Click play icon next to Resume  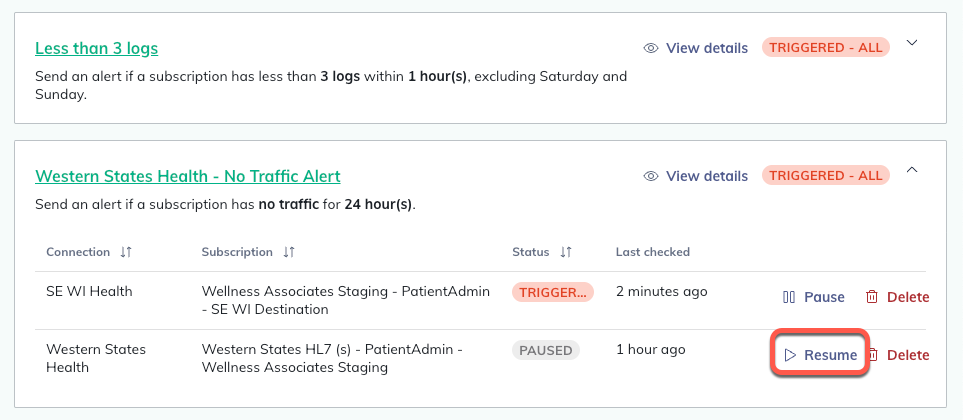[789, 355]
